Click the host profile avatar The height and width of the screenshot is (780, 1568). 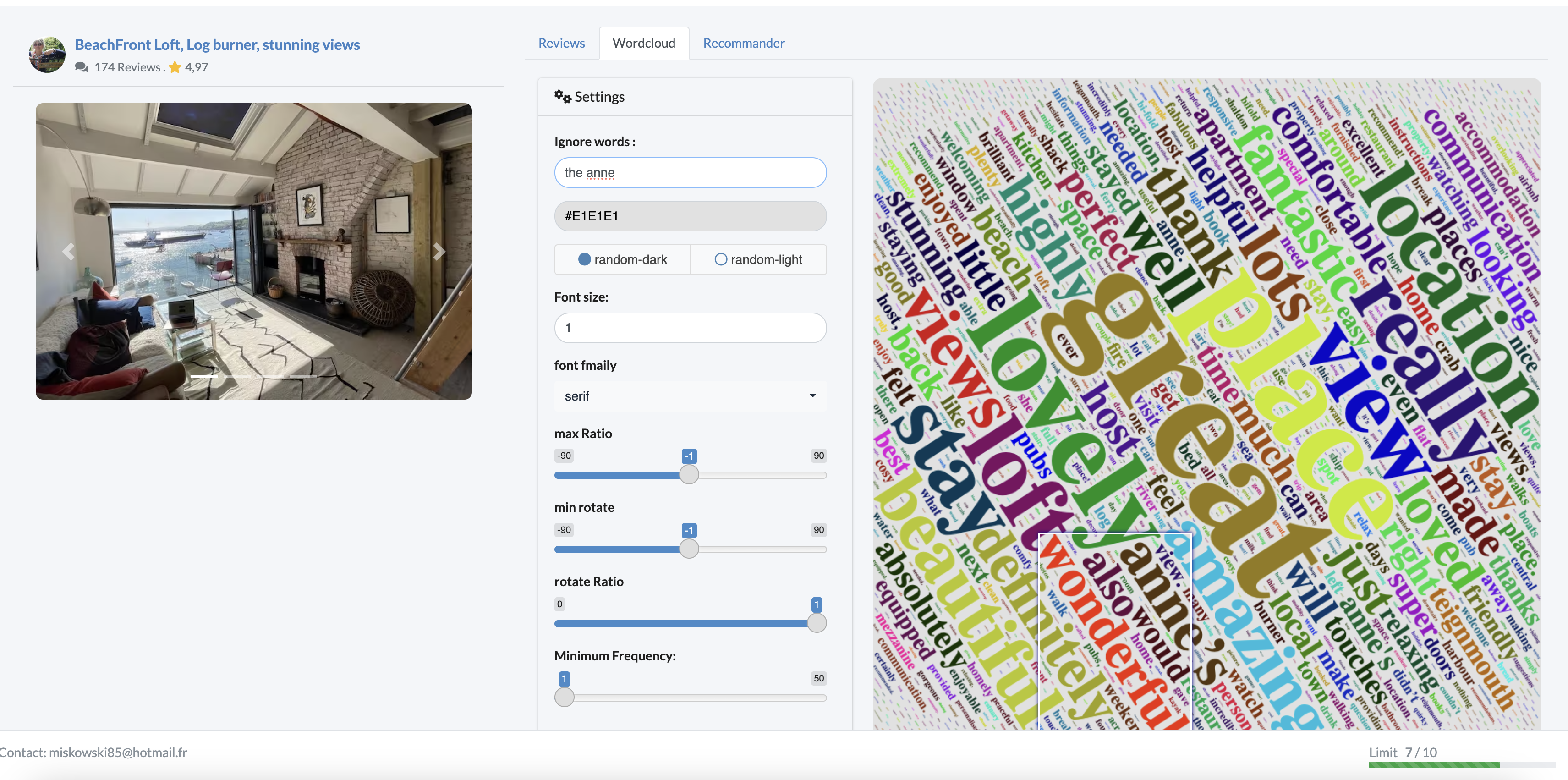point(47,55)
